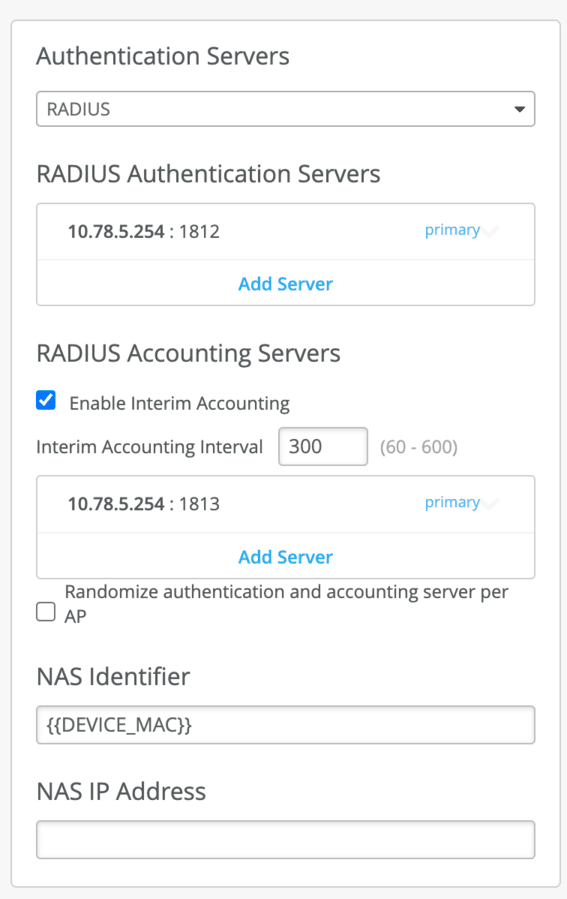The height and width of the screenshot is (899, 567).
Task: Add Server under RADIUS Authentication Servers
Action: (286, 284)
